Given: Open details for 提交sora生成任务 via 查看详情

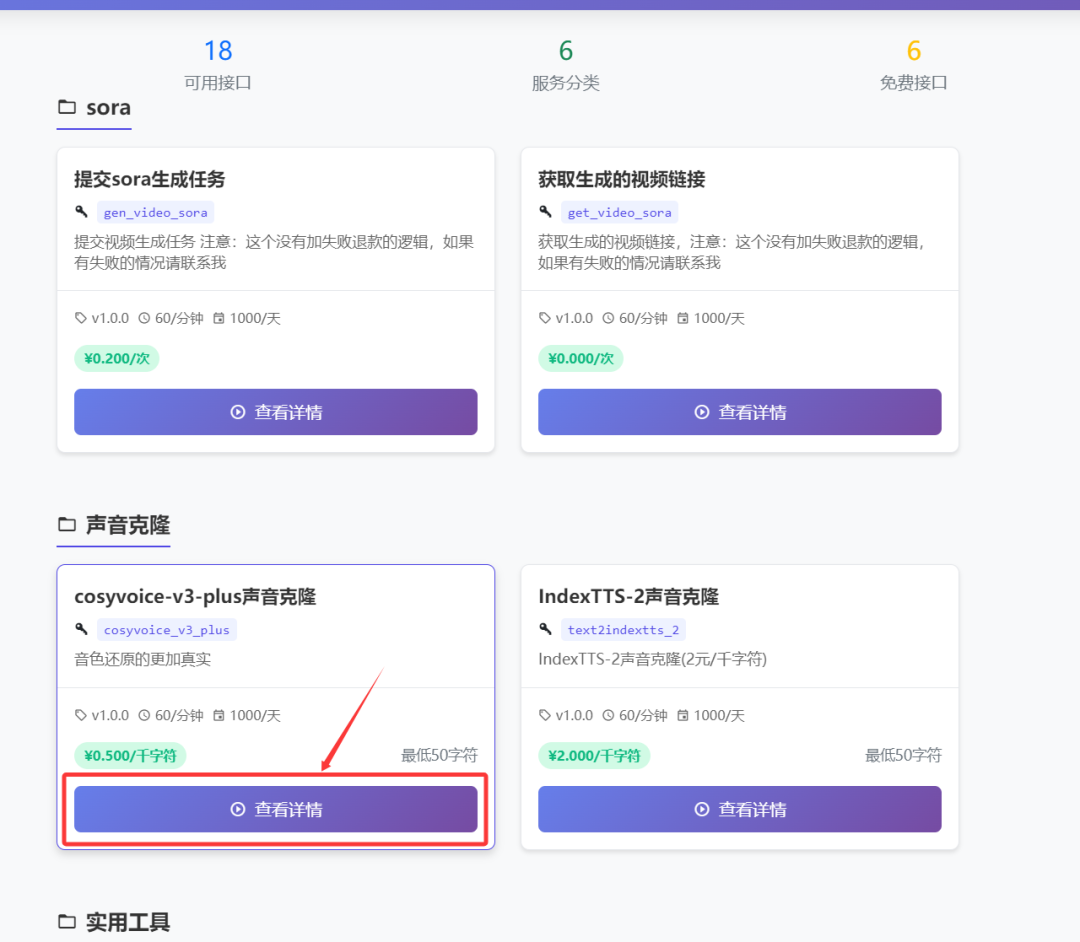Looking at the screenshot, I should coord(275,412).
